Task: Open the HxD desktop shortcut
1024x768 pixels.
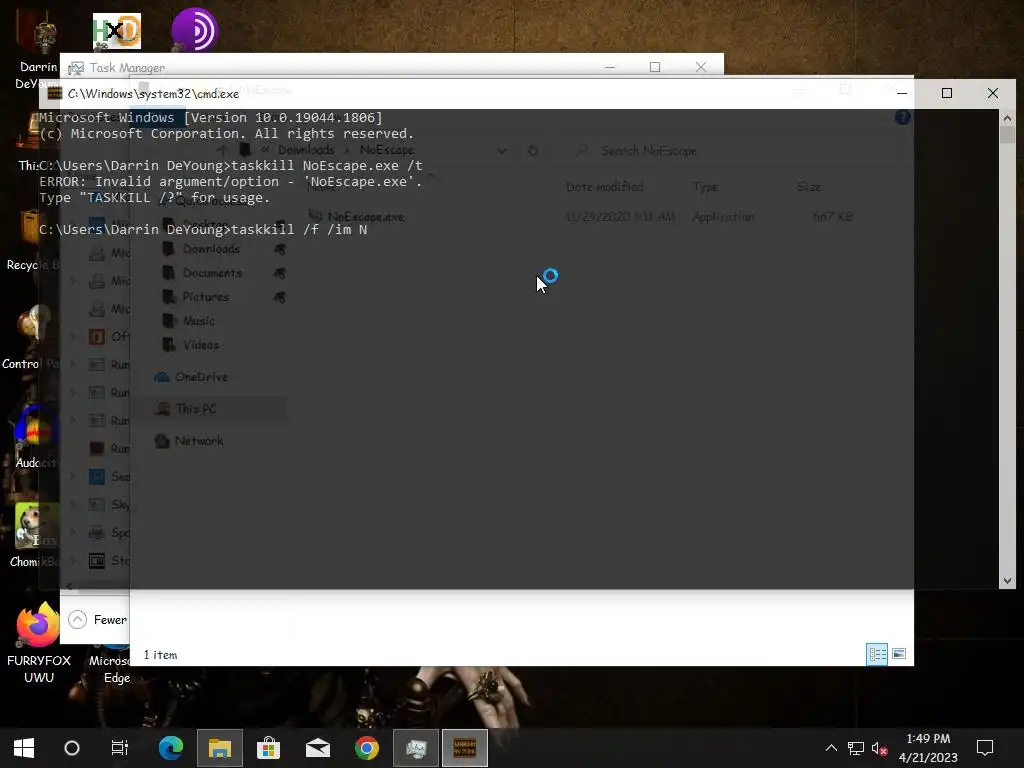Action: [x=117, y=31]
